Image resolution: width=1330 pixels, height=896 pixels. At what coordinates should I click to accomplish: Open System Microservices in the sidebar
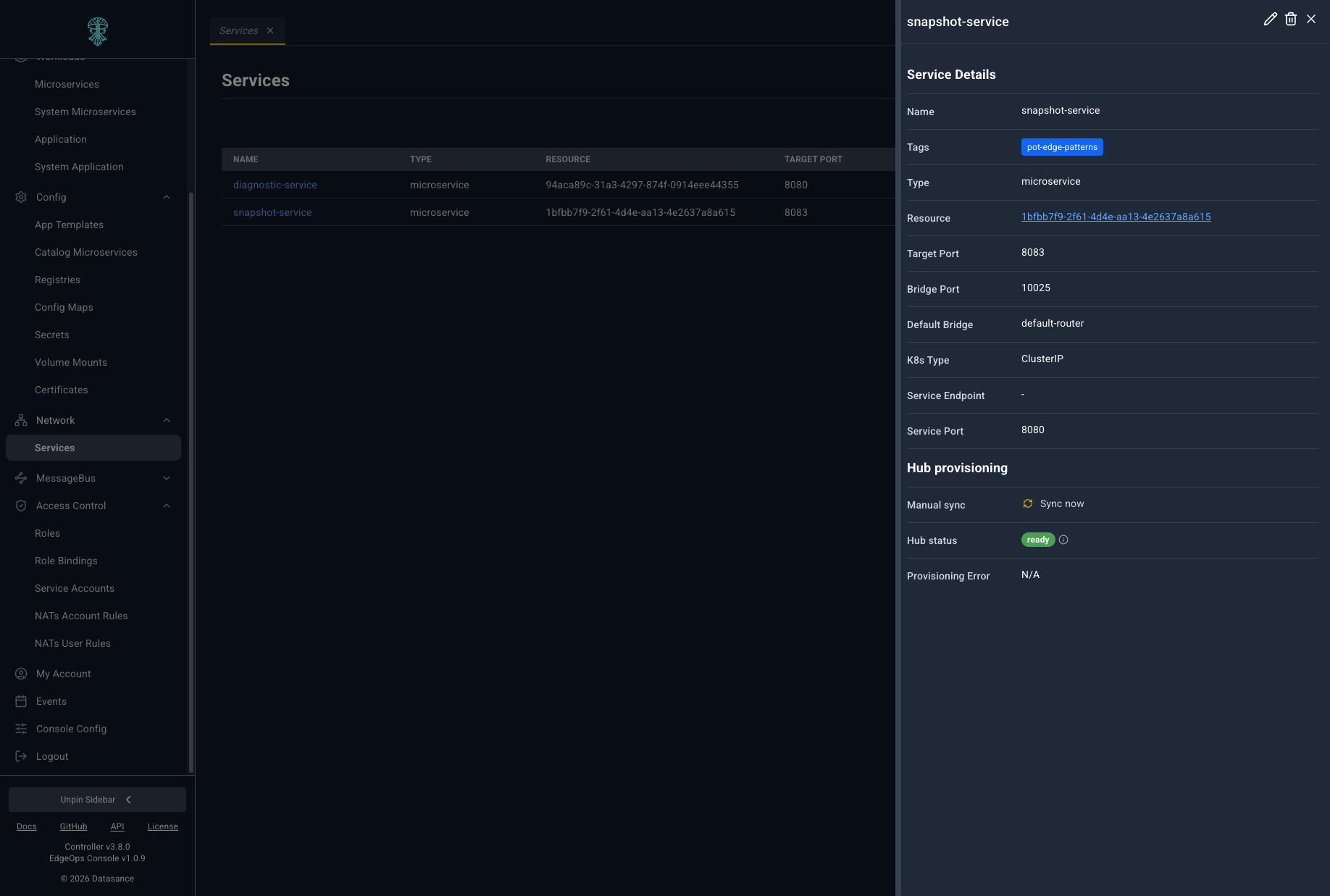85,112
